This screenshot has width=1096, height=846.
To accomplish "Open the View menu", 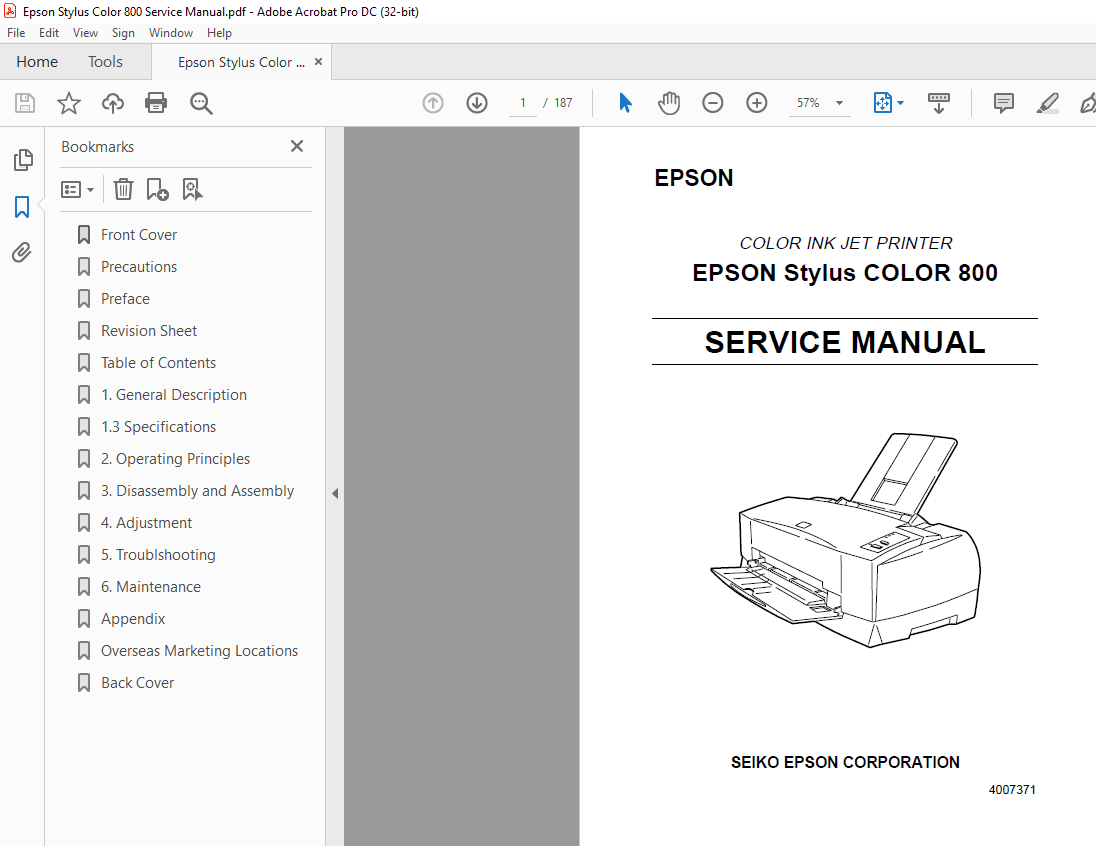I will (85, 32).
